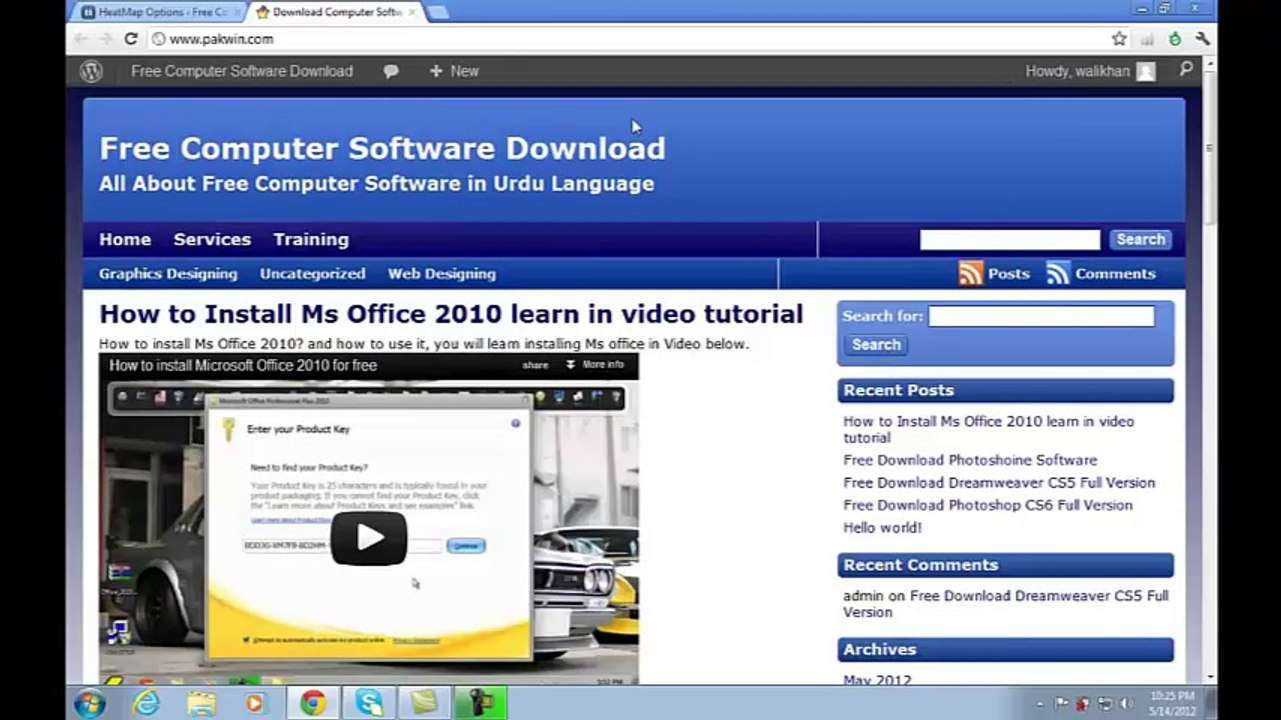The width and height of the screenshot is (1281, 720).
Task: Click the browser back arrow
Action: (82, 39)
